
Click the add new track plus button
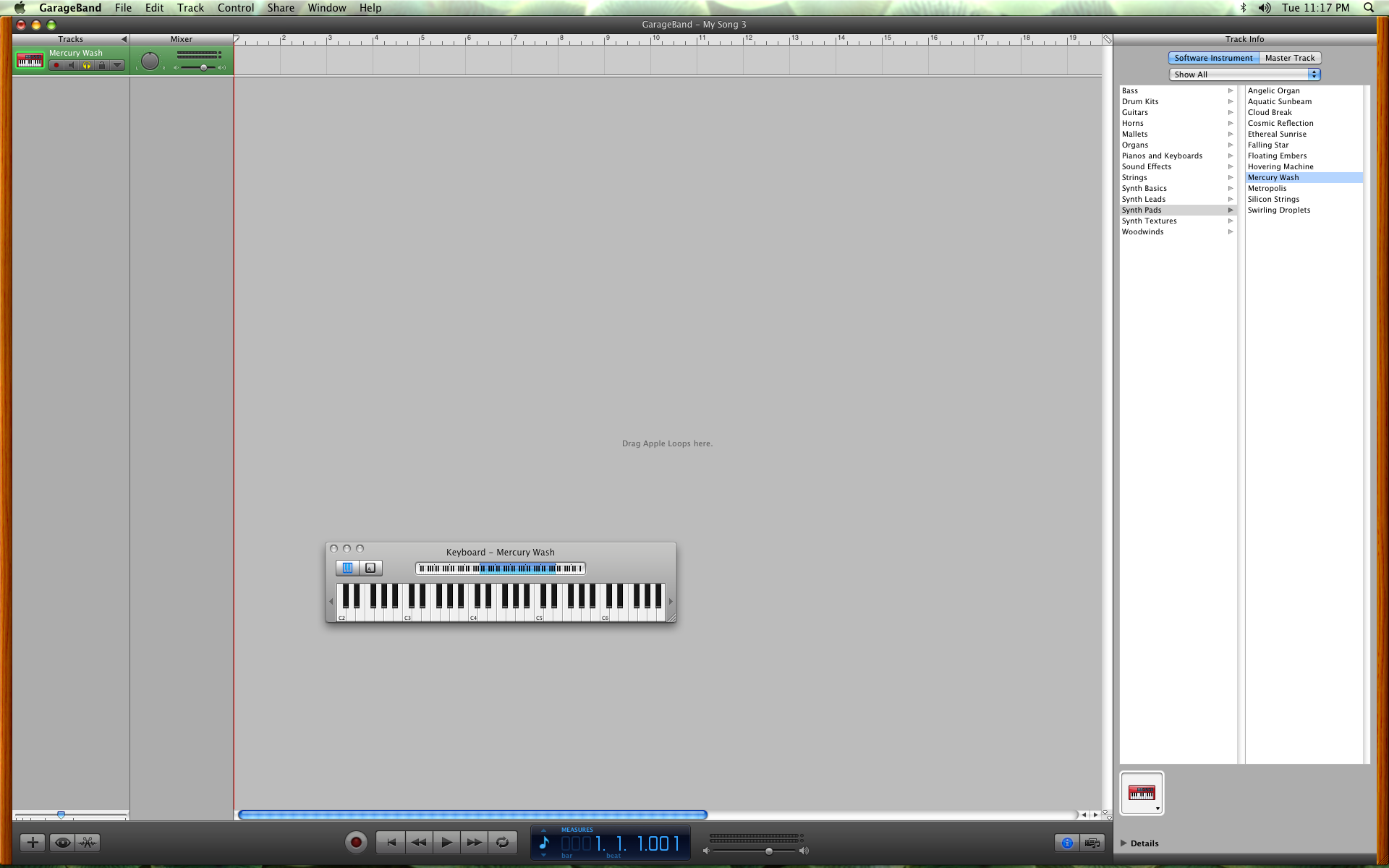pos(33,842)
